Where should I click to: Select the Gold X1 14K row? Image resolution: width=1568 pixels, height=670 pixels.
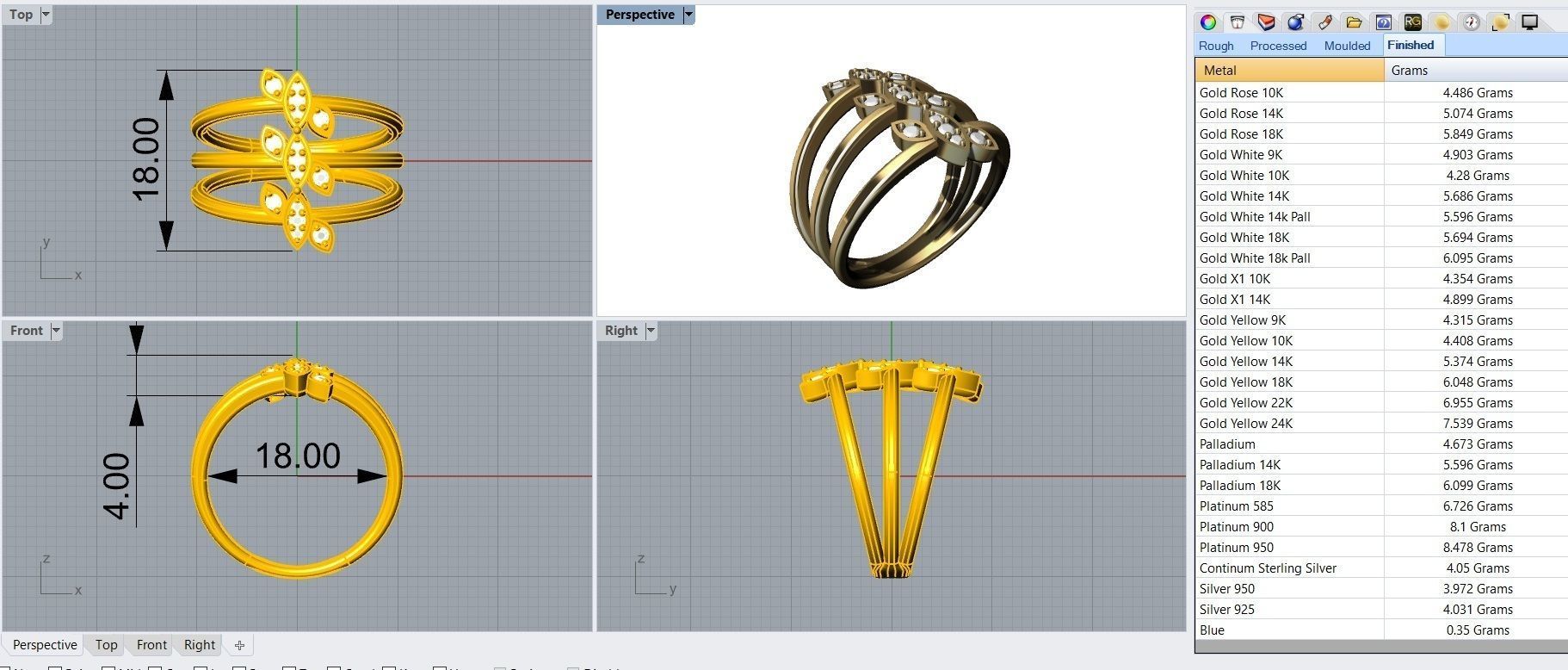1381,299
